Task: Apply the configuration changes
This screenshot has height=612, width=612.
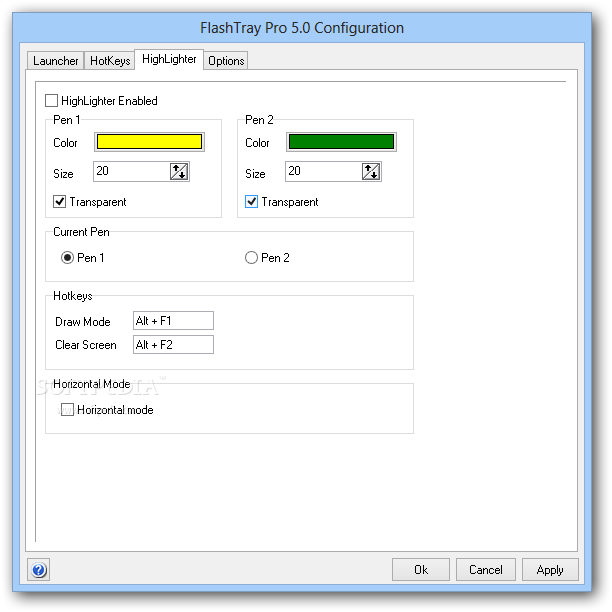Action: (x=550, y=570)
